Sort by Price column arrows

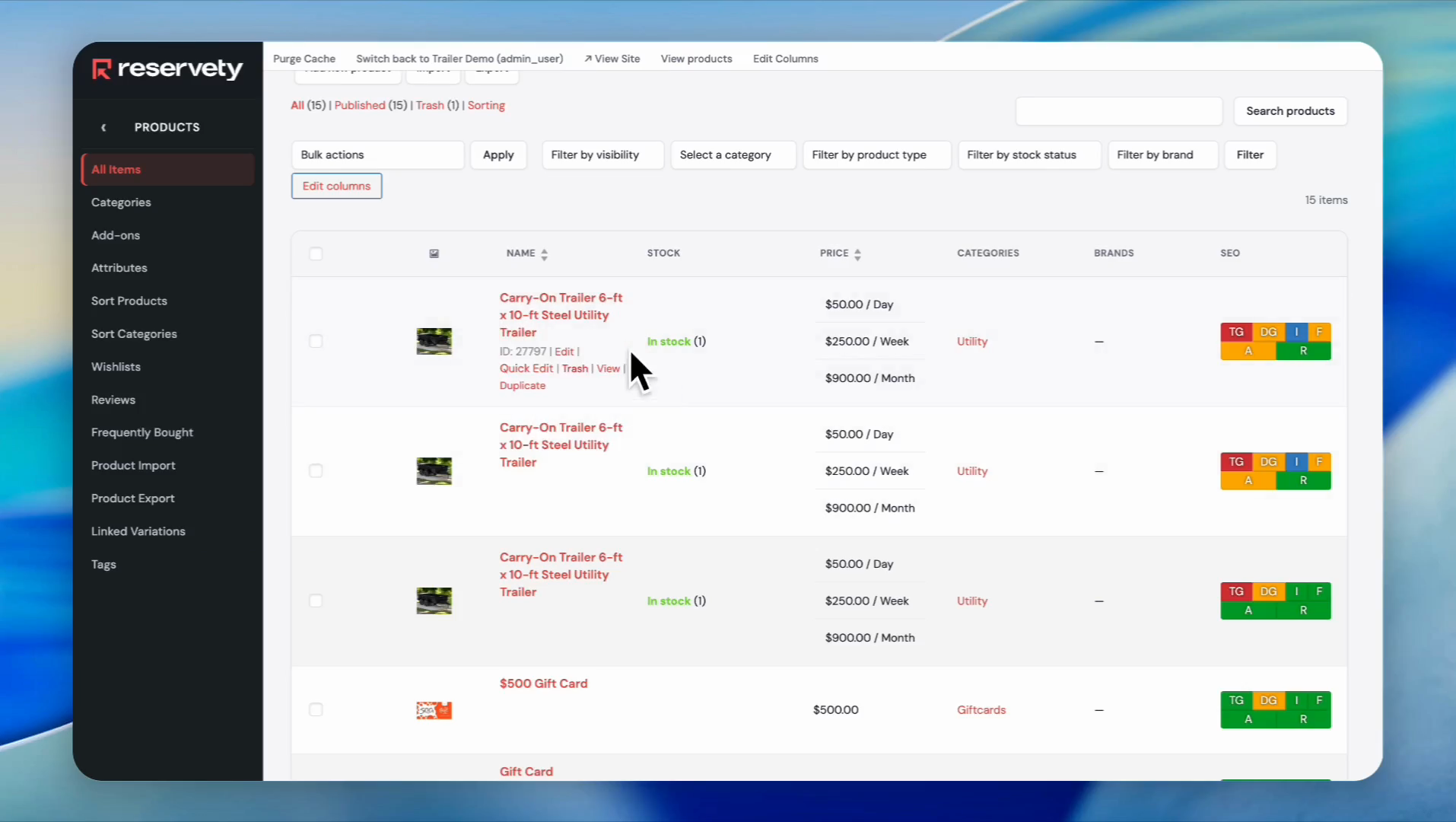click(857, 254)
